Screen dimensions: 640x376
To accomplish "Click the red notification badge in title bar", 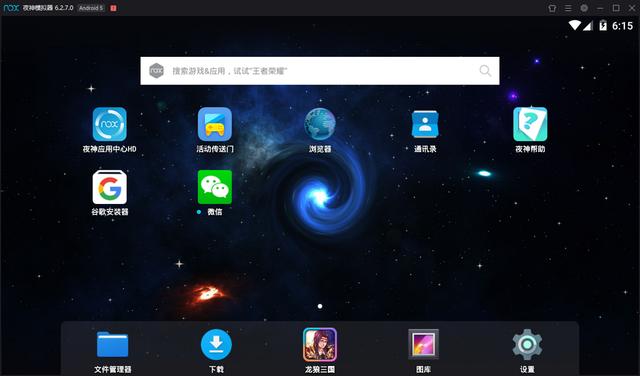I will (x=113, y=8).
